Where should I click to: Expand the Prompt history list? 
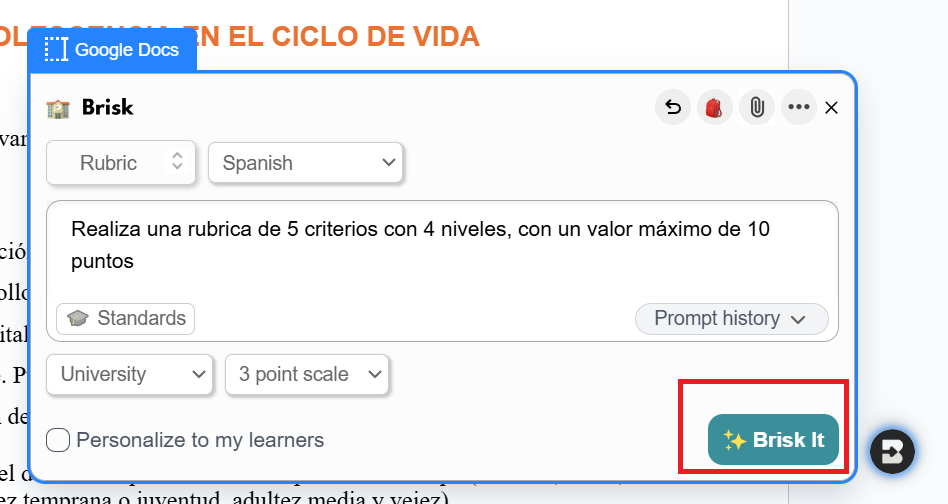[x=731, y=319]
